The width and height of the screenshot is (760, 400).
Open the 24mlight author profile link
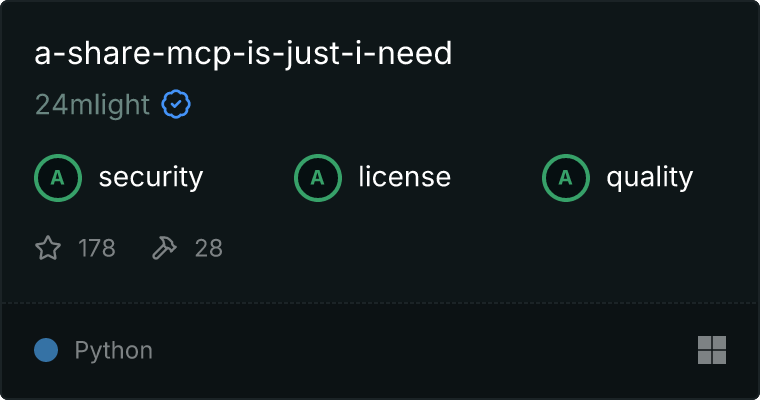(x=92, y=105)
